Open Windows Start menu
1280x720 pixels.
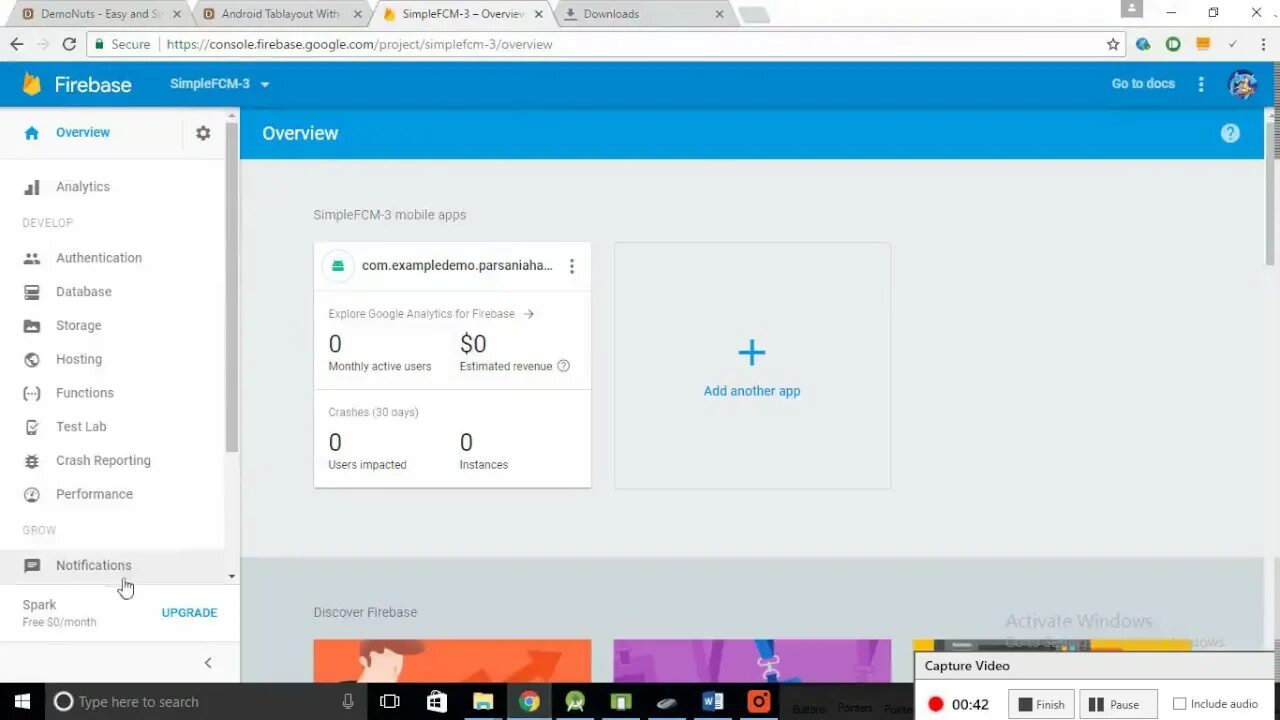click(x=21, y=702)
